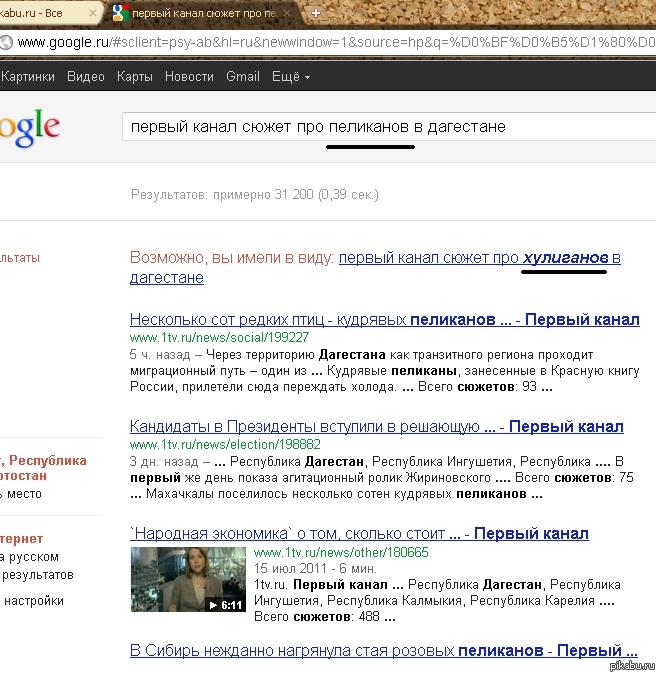Screen dimensions: 656x673
Task: Click inside the Google search query field
Action: [x=389, y=127]
